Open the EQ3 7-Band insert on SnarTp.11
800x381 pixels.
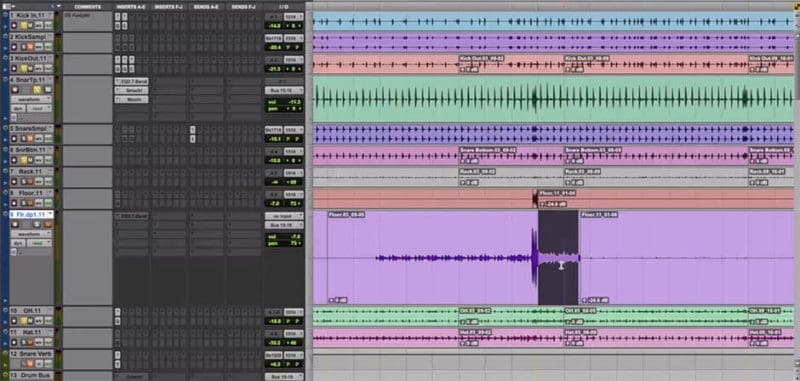131,81
